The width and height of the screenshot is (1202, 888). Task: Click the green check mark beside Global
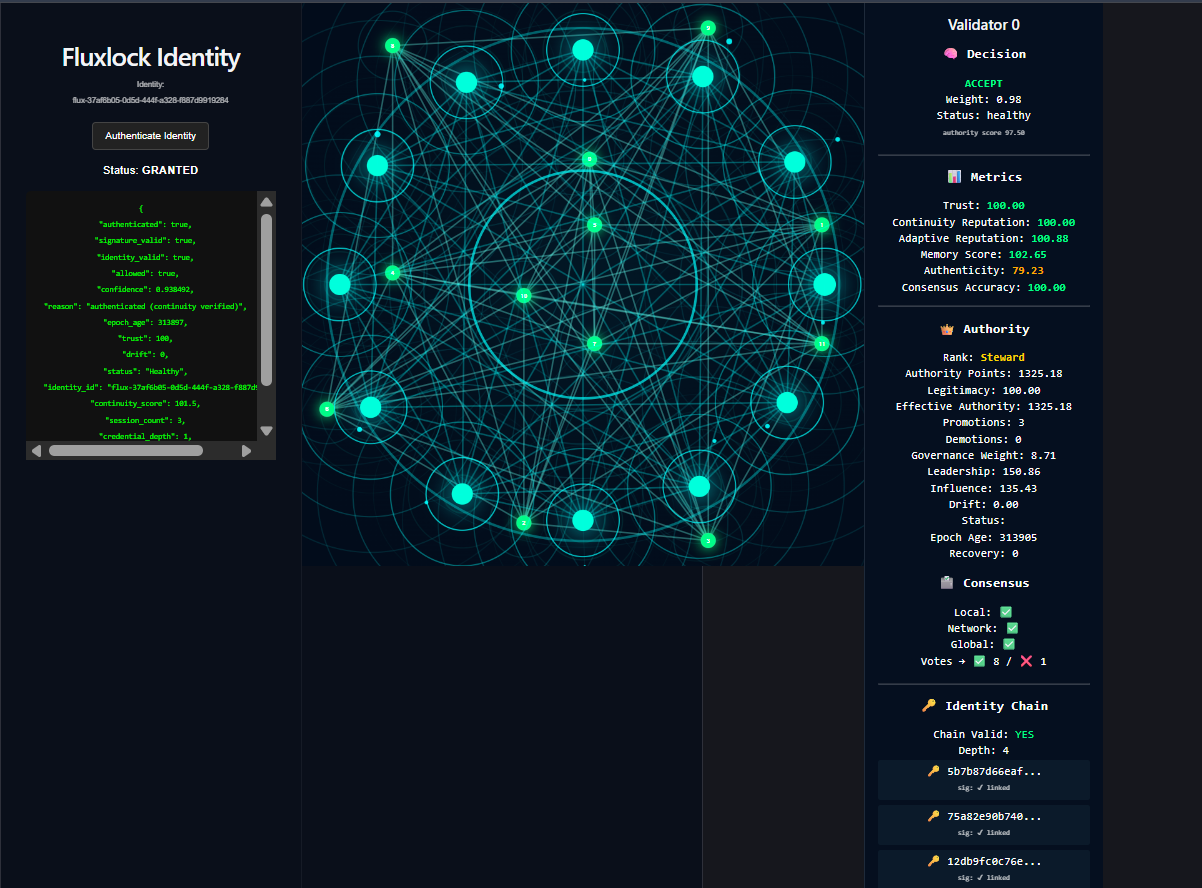[1008, 644]
